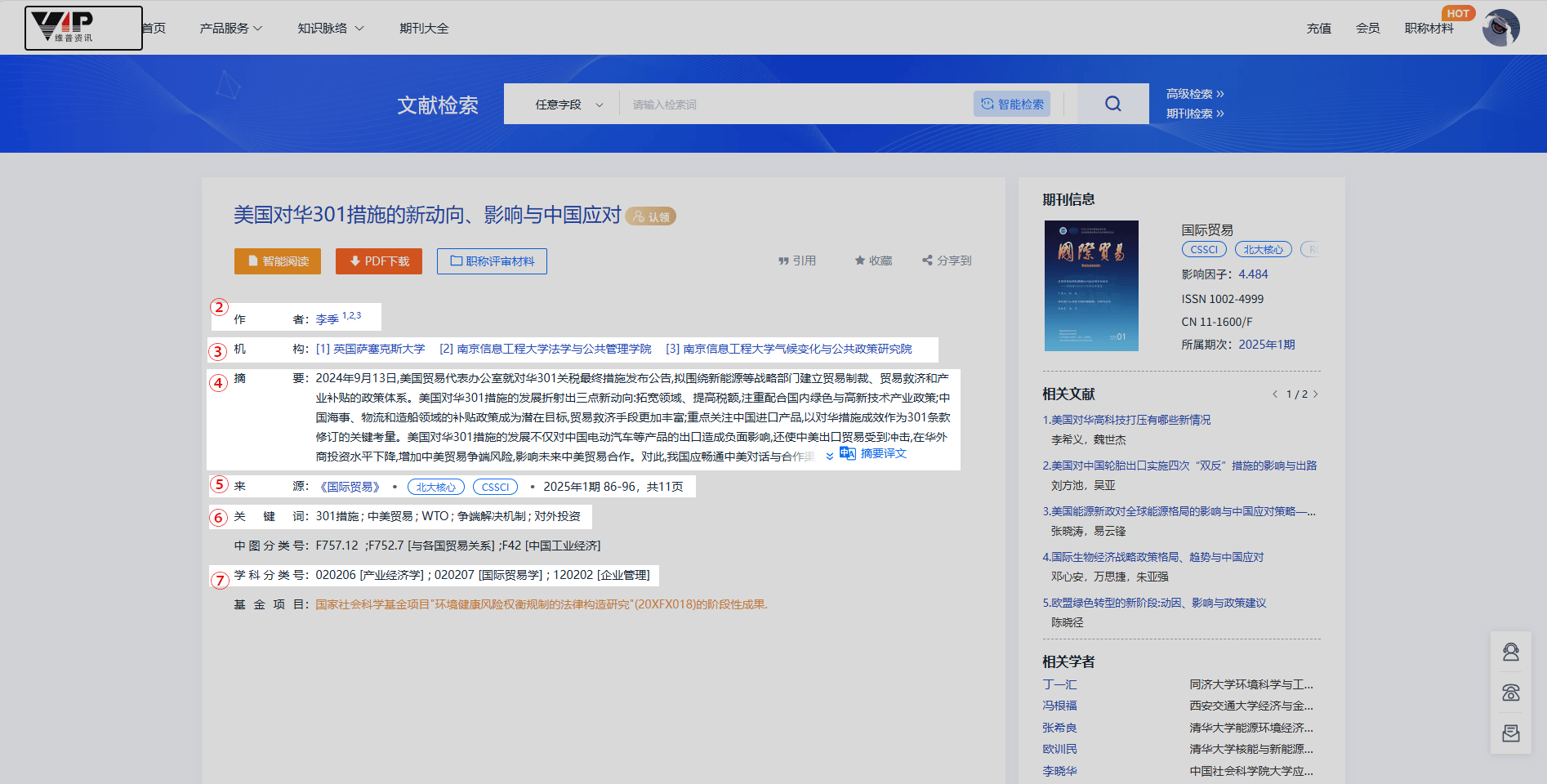
Task: Open 南京信息工程大学气候变化与公共政策研究院 link
Action: [x=789, y=349]
